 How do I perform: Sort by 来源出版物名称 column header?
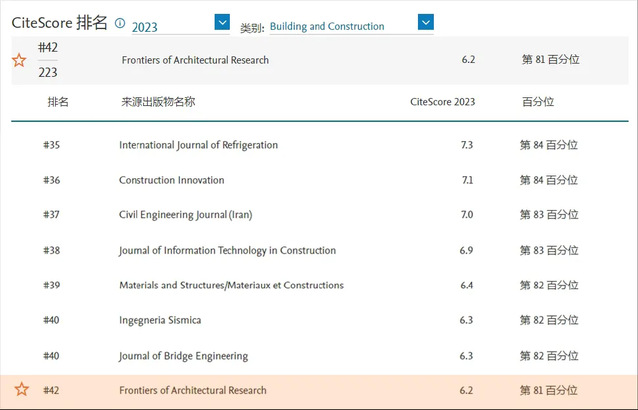(x=157, y=102)
